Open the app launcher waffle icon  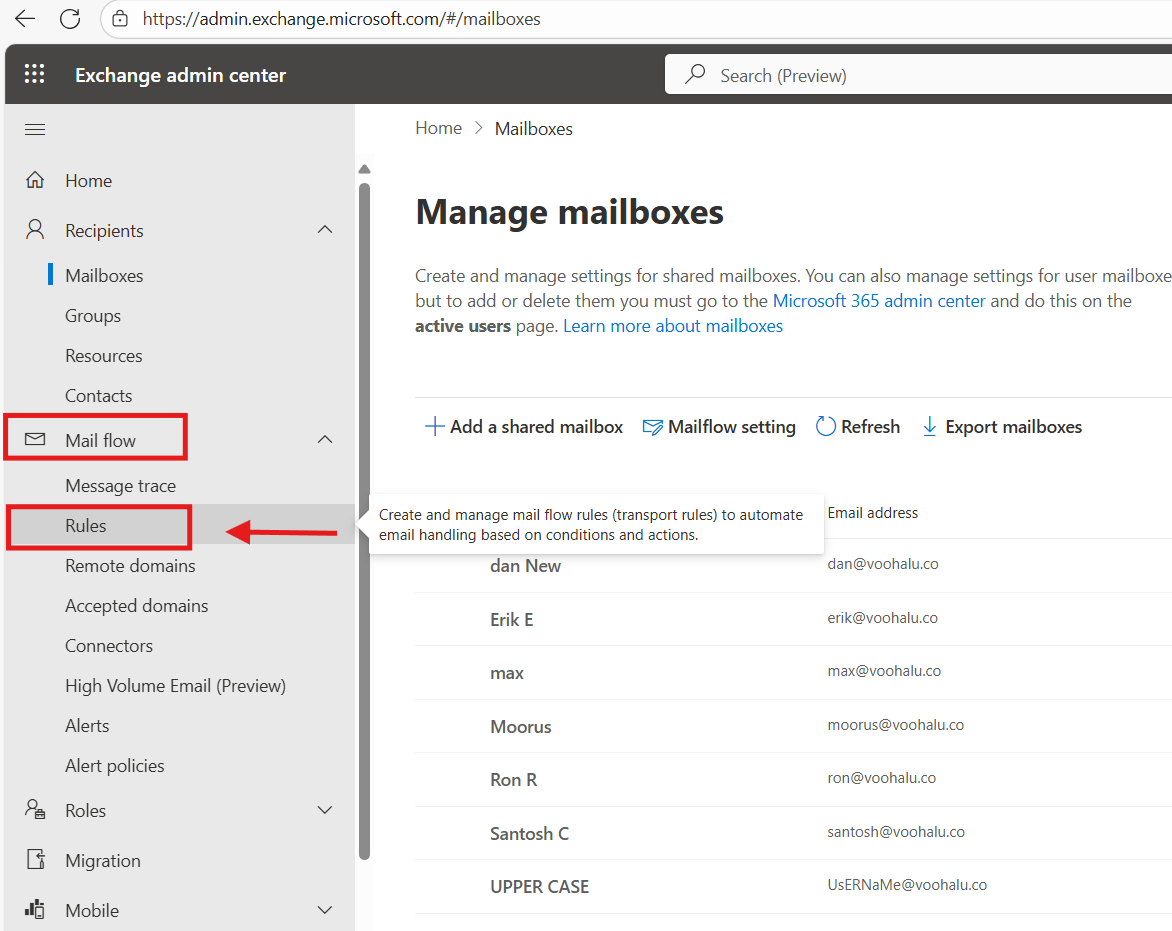pos(35,75)
